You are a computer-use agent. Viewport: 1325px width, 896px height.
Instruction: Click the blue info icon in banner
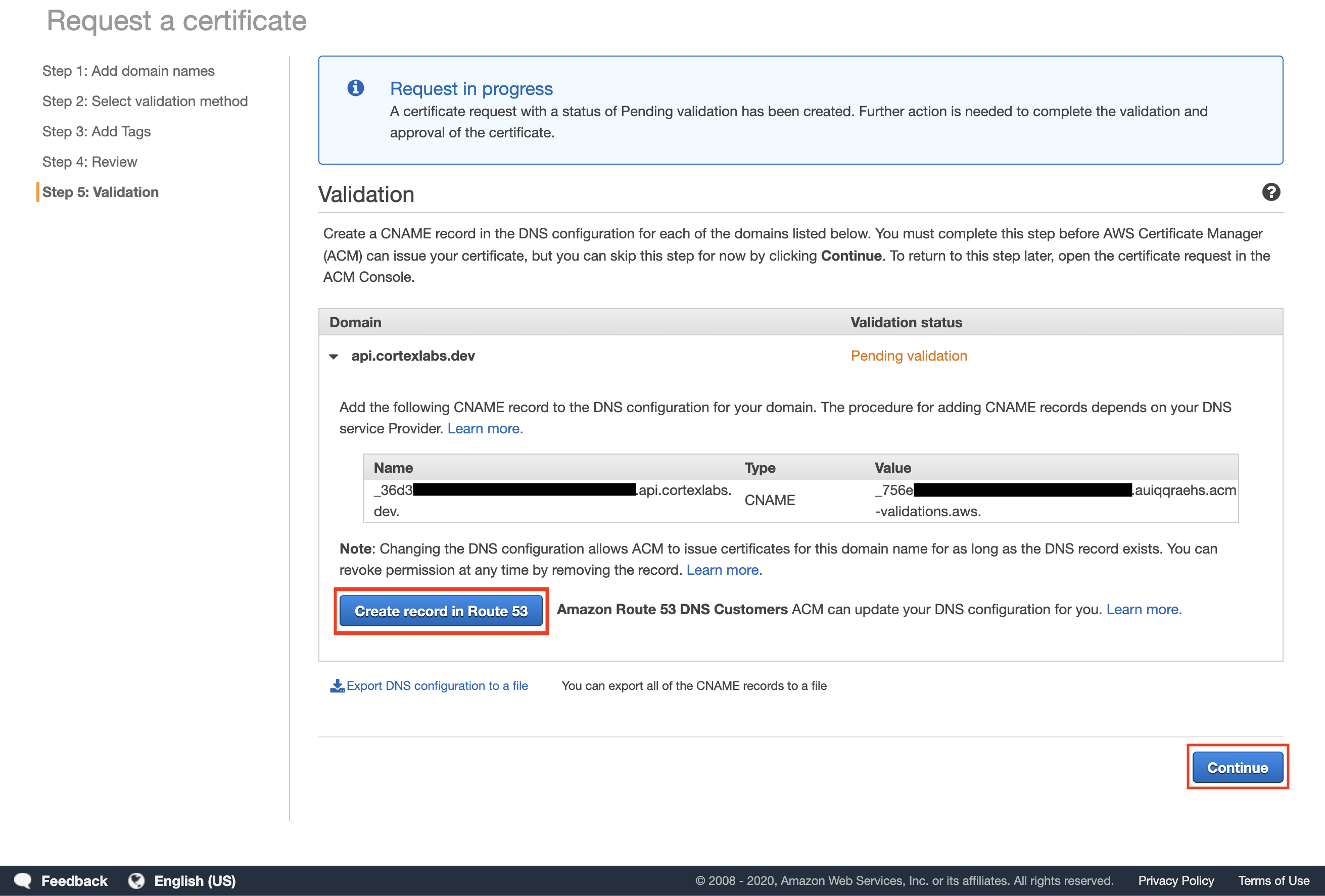click(356, 88)
